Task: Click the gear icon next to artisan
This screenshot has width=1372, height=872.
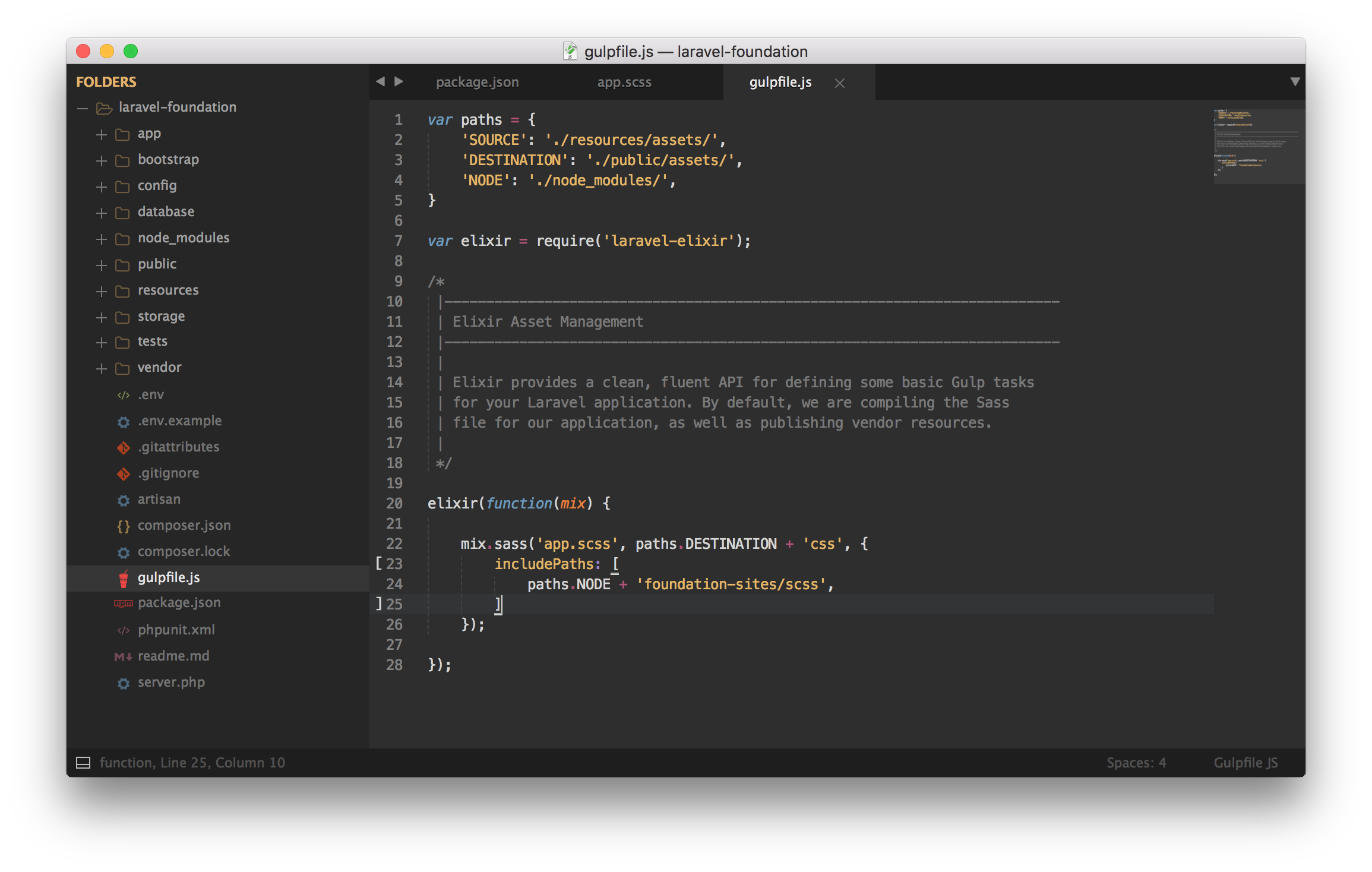Action: coord(123,500)
